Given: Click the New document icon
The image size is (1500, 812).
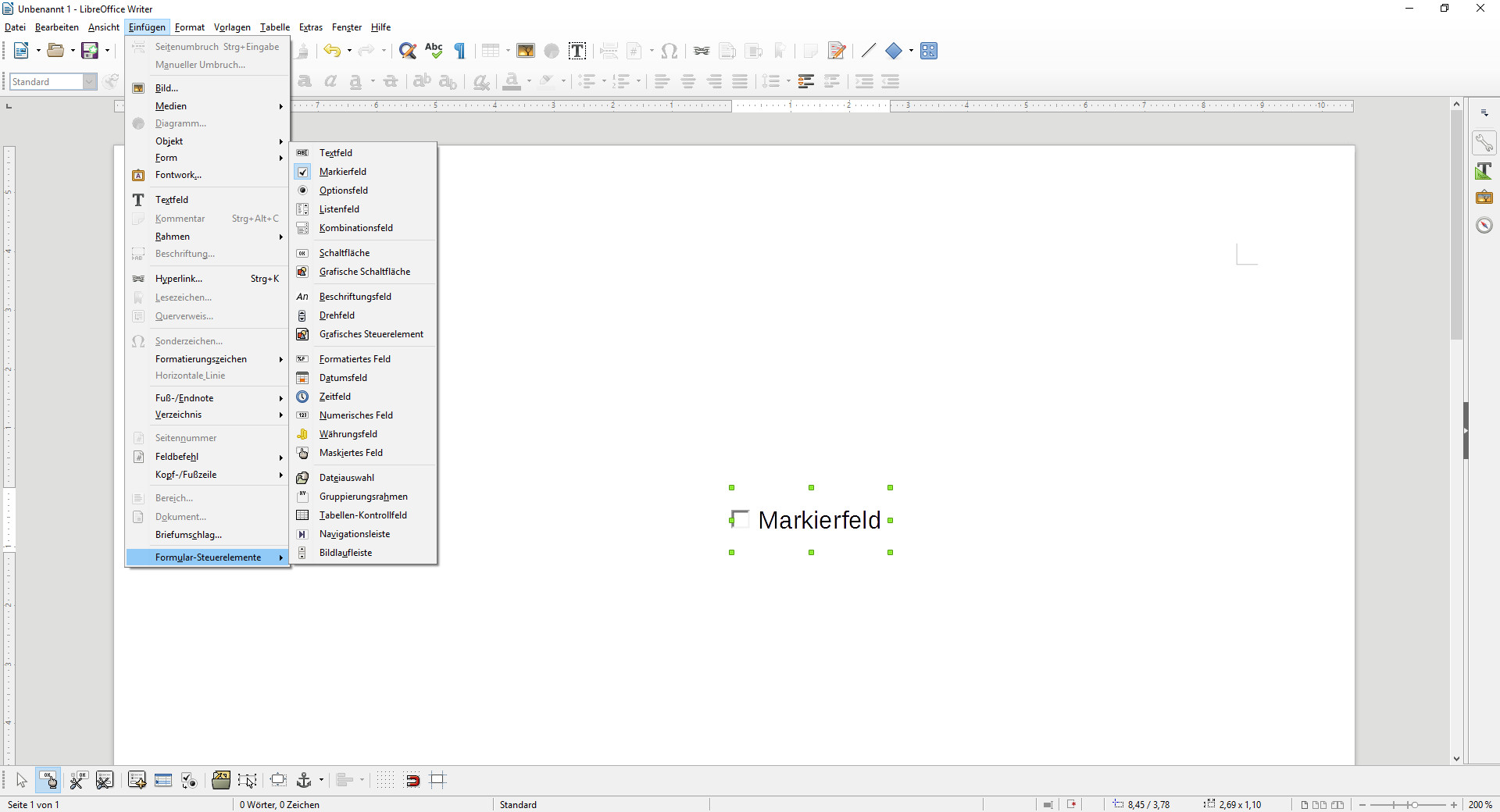Looking at the screenshot, I should tap(21, 51).
